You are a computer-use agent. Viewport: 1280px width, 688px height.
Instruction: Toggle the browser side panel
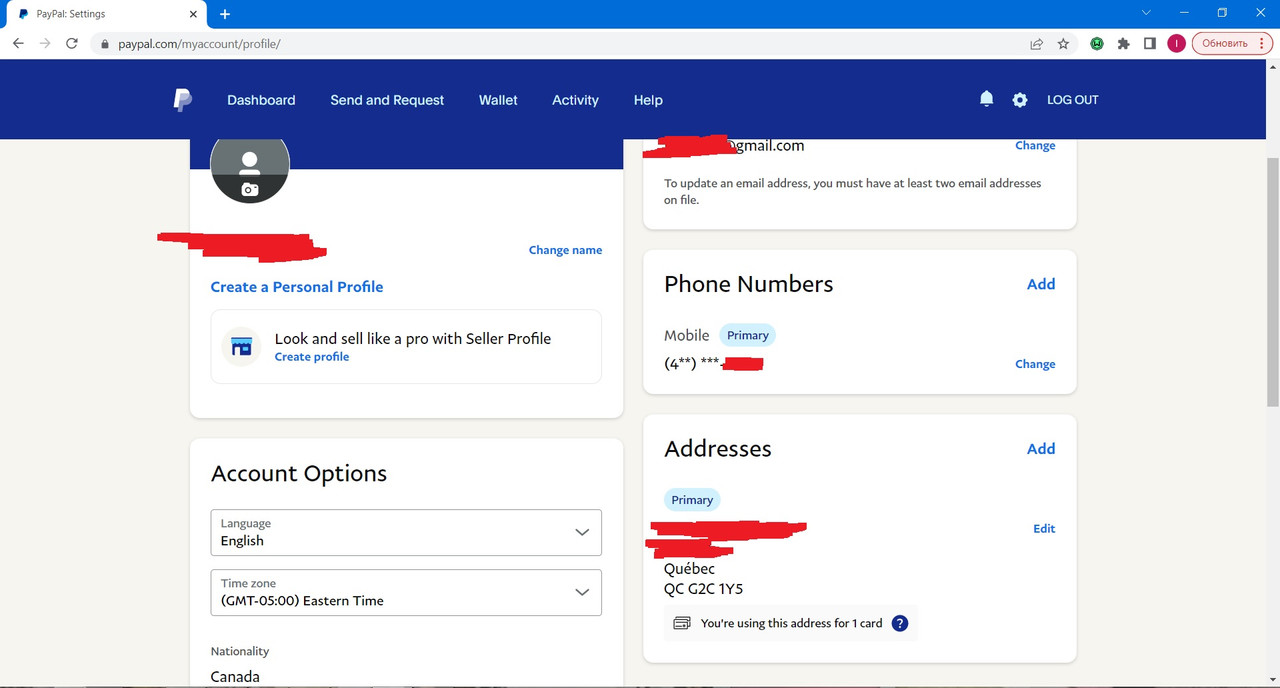click(x=1150, y=44)
